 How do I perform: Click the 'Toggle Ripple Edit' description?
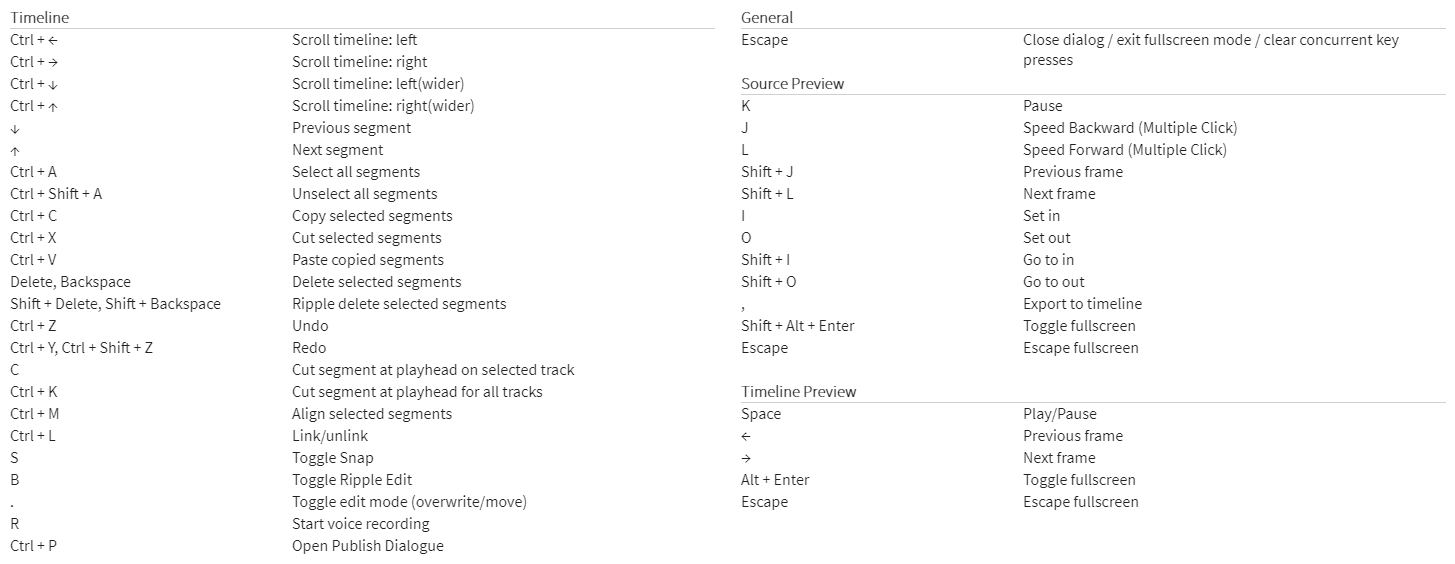[x=352, y=480]
